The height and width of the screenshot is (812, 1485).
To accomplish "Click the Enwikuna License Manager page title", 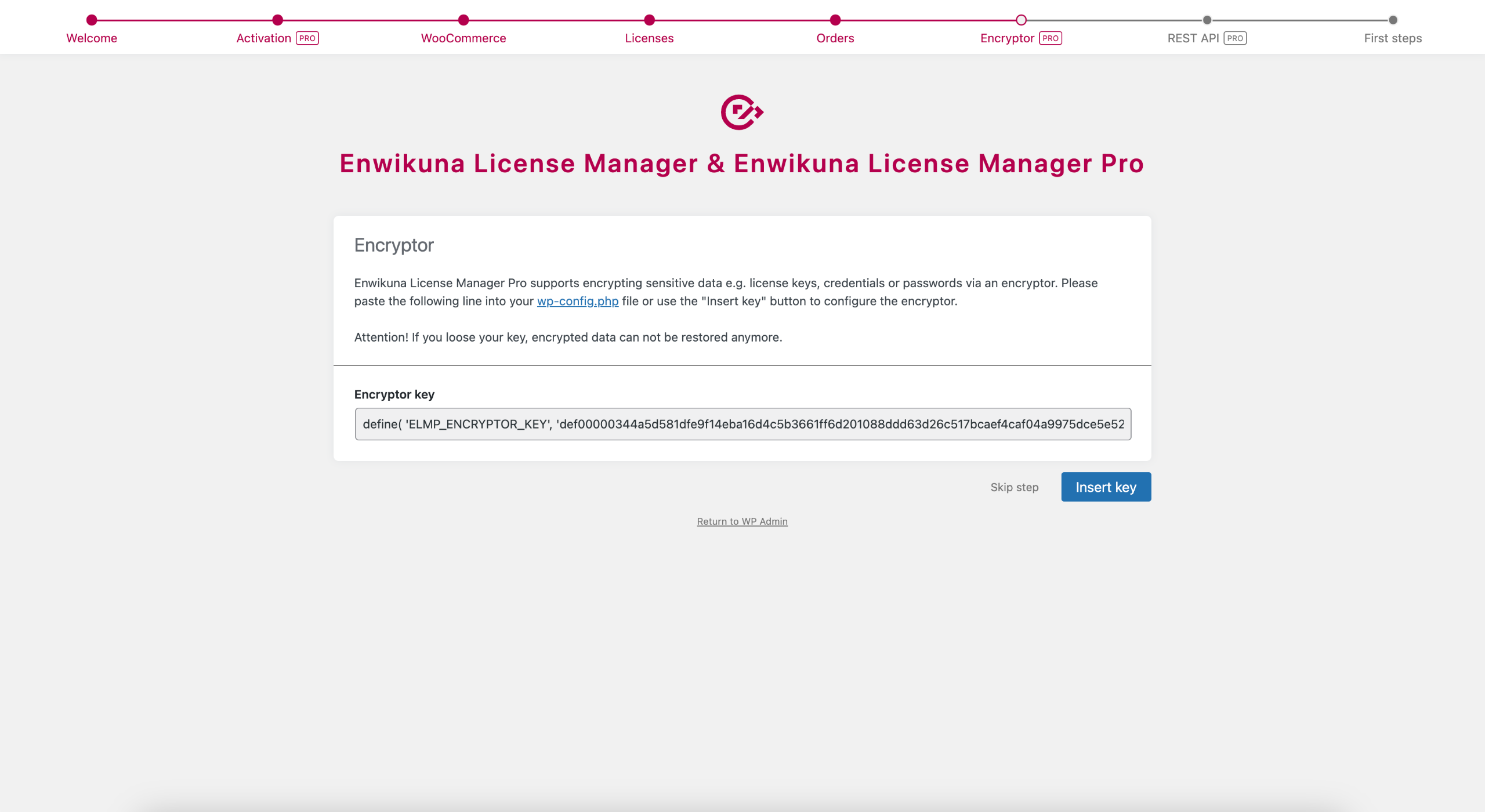I will 742,164.
